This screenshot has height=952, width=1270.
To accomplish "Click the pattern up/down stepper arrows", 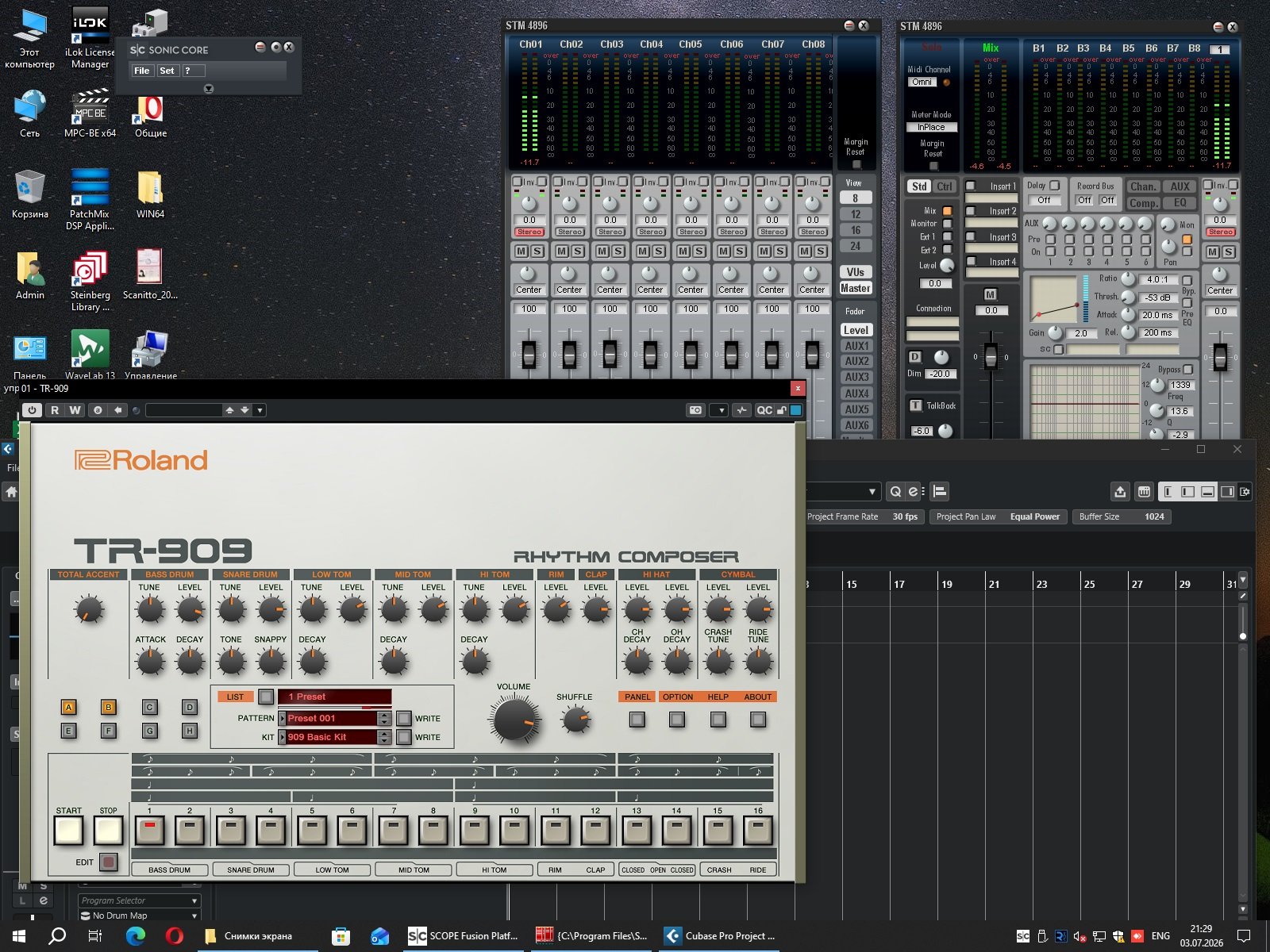I will point(384,719).
